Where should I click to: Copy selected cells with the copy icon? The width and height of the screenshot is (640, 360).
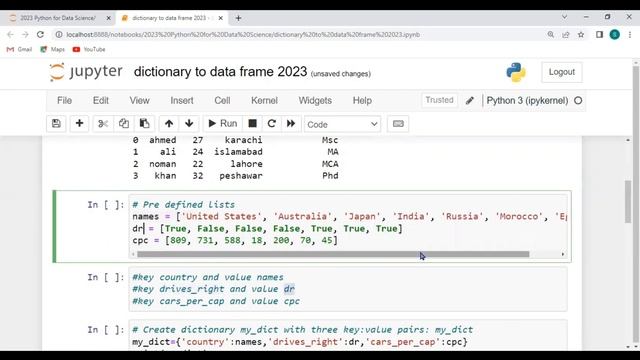pyautogui.click(x=124, y=124)
